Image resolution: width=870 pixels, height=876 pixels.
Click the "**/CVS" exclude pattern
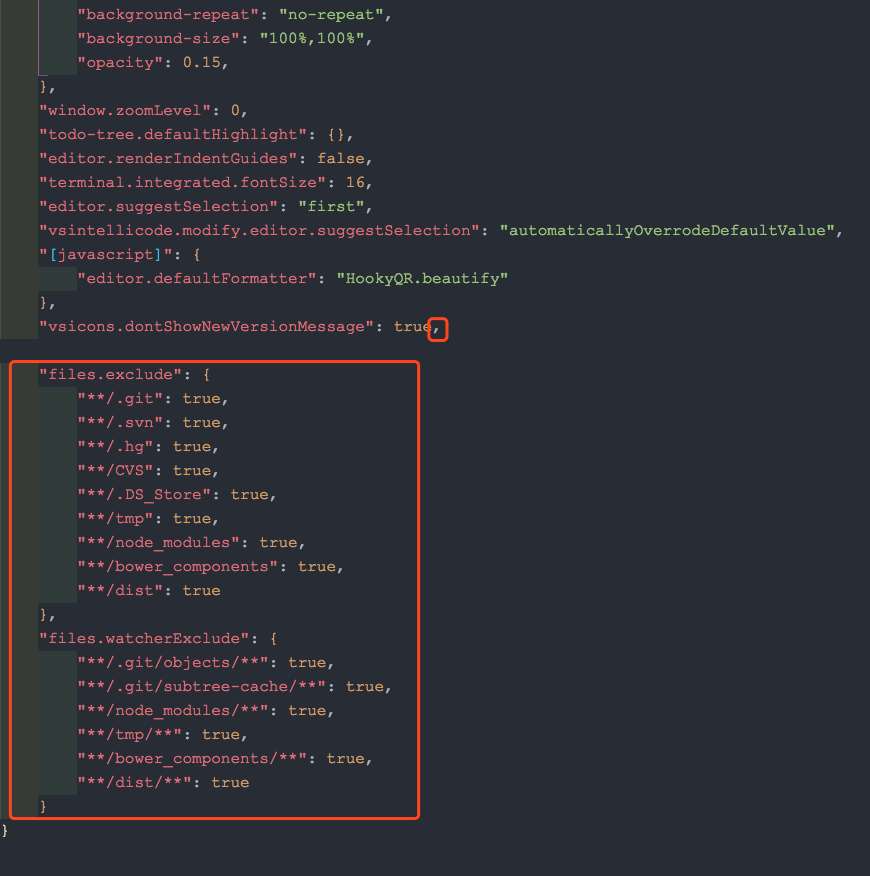116,470
